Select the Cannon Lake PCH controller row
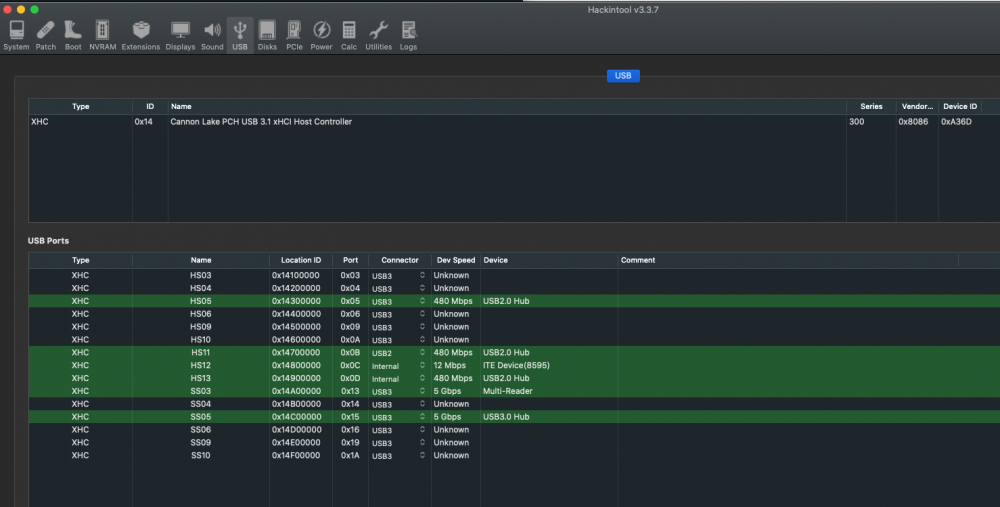Screen dimensions: 1000x507 (514, 122)
